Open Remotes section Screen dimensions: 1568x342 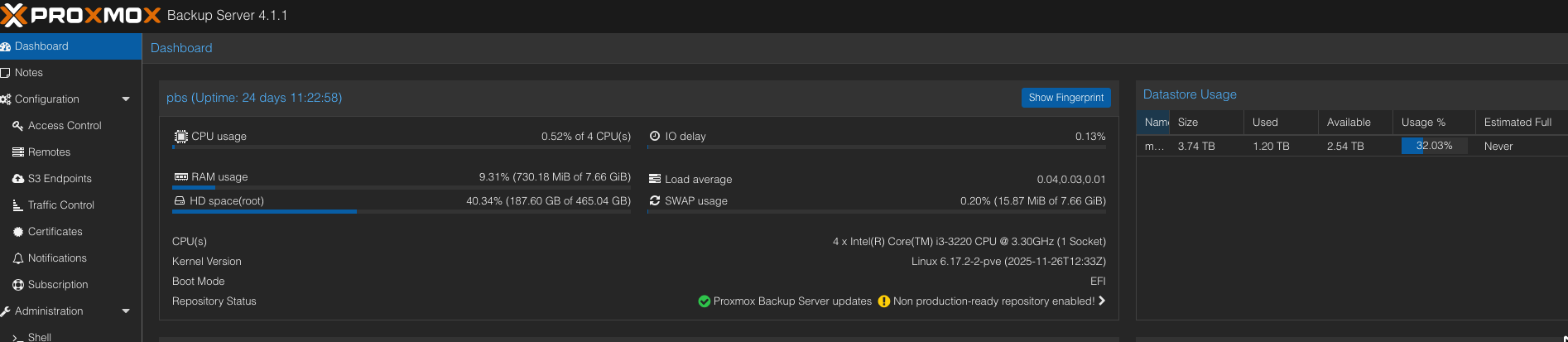pyautogui.click(x=70, y=152)
